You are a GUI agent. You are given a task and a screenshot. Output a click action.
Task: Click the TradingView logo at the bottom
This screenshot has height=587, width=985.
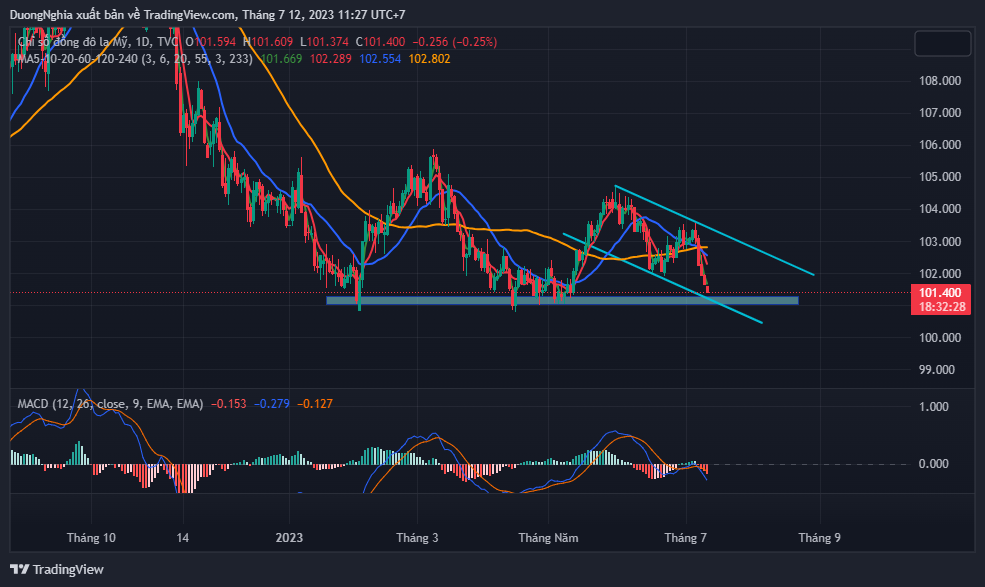57,569
